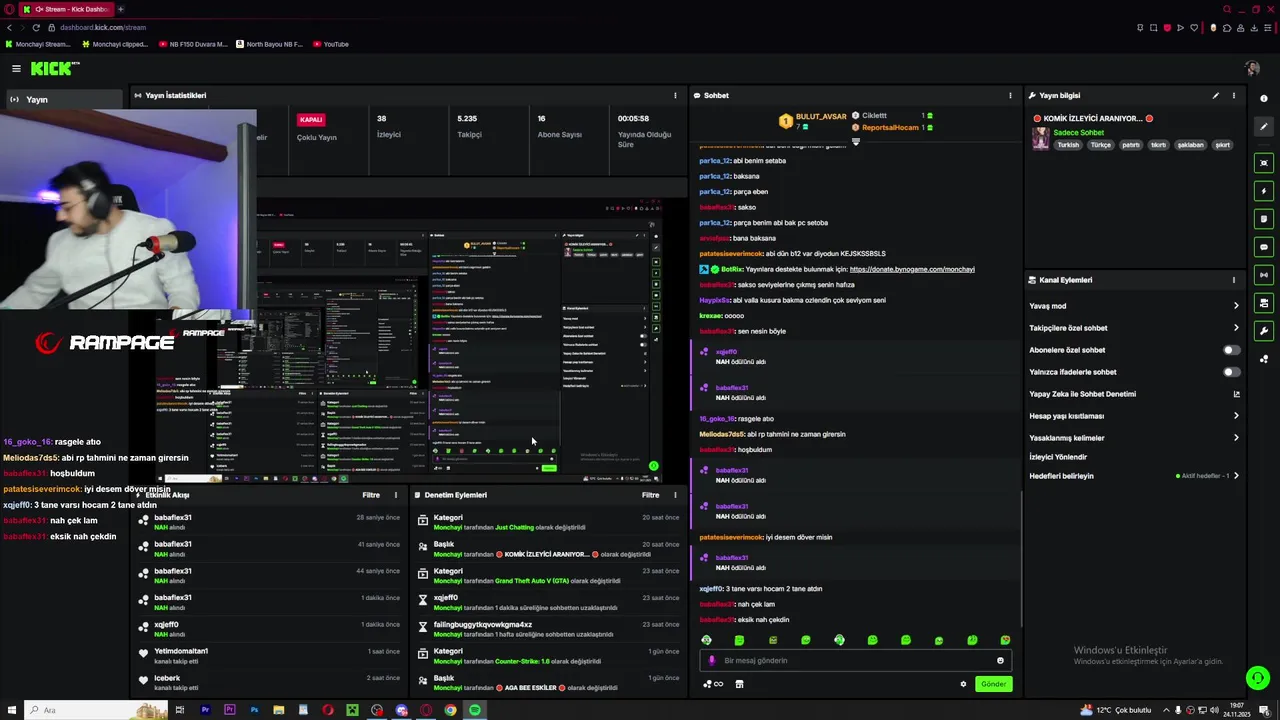1280x720 pixels.
Task: Toggle Abonelere özel sohbet switch
Action: (1232, 350)
